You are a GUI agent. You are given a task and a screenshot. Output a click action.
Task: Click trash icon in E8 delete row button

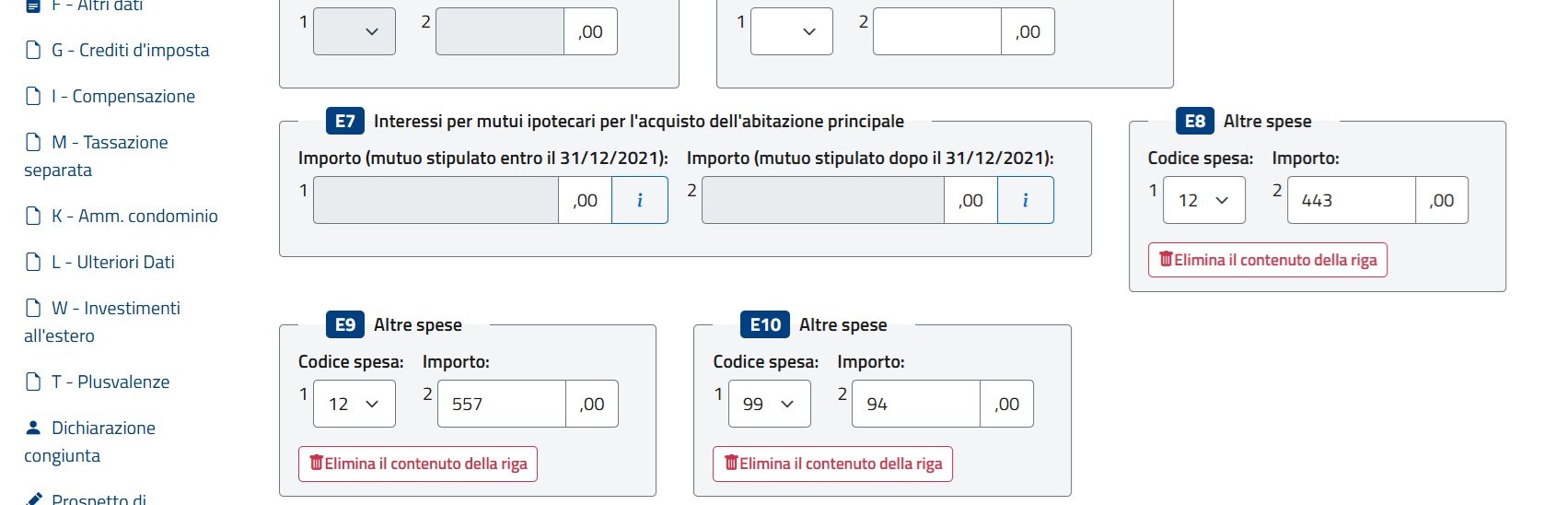coord(1166,259)
